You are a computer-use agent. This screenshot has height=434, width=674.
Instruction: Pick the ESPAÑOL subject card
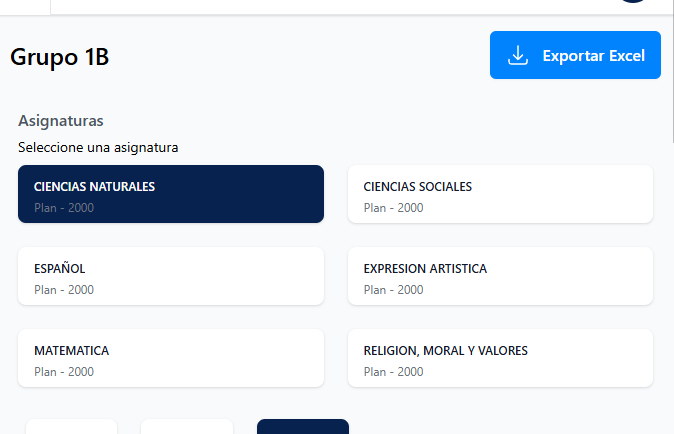[171, 276]
